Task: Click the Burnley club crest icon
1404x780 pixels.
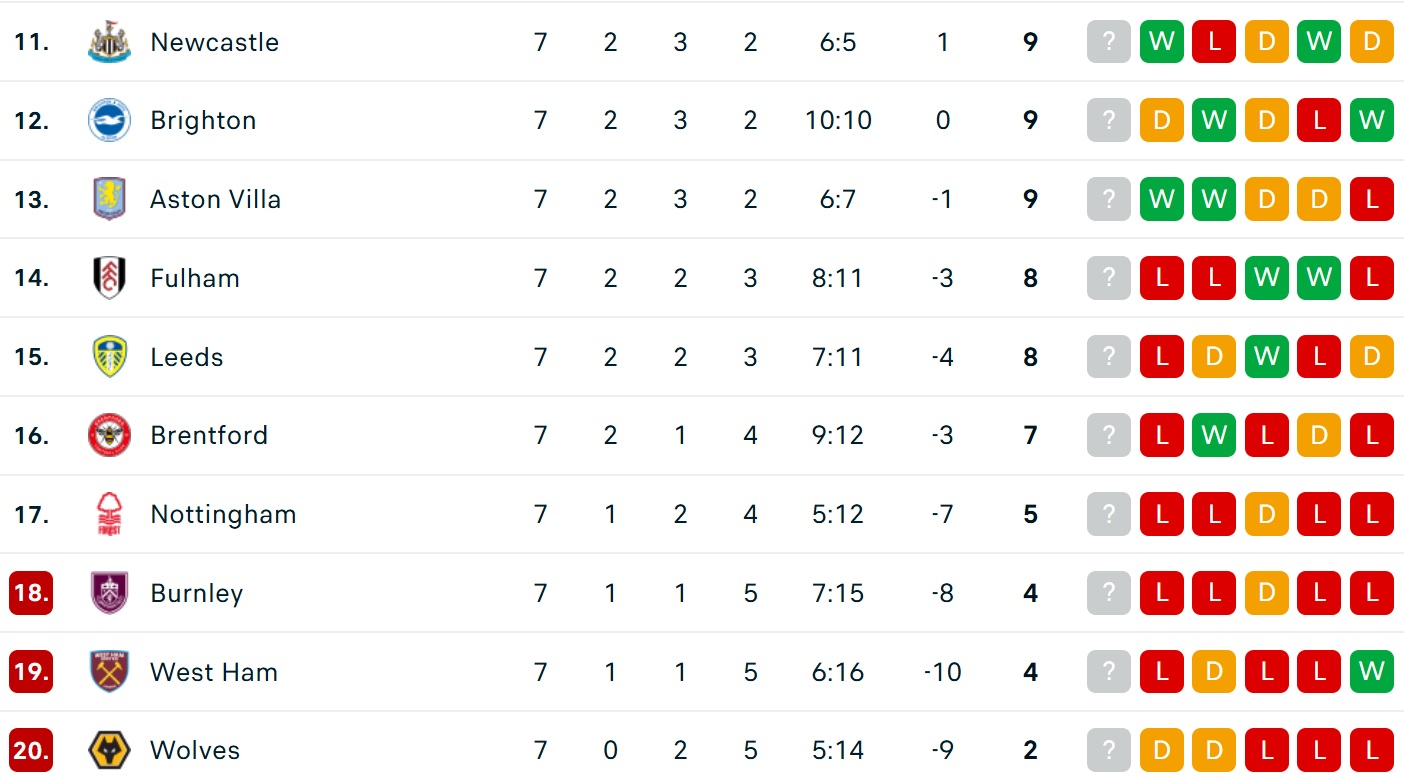Action: point(109,593)
